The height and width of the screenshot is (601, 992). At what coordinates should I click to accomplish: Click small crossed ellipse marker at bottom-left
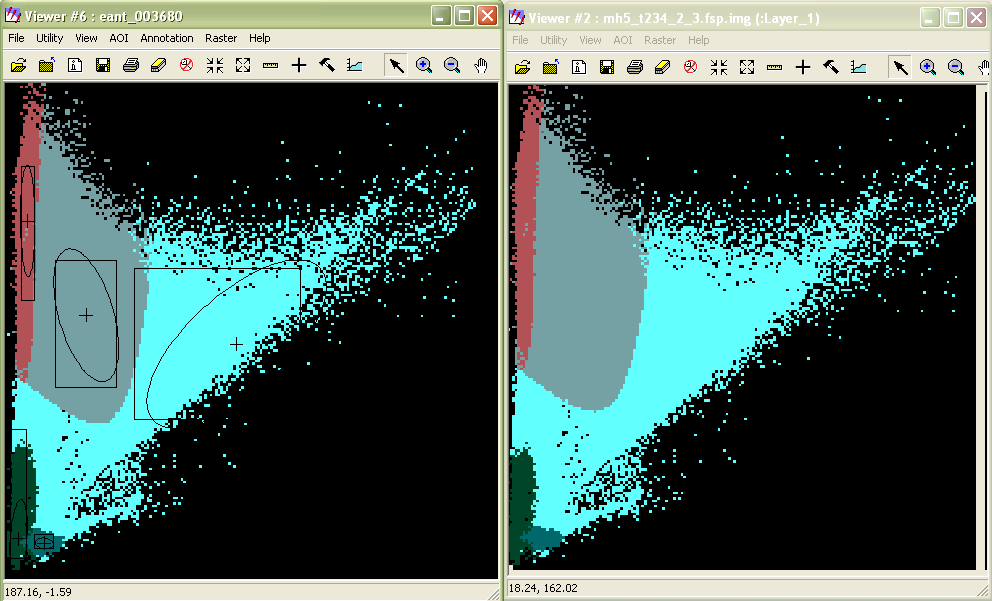click(x=44, y=542)
